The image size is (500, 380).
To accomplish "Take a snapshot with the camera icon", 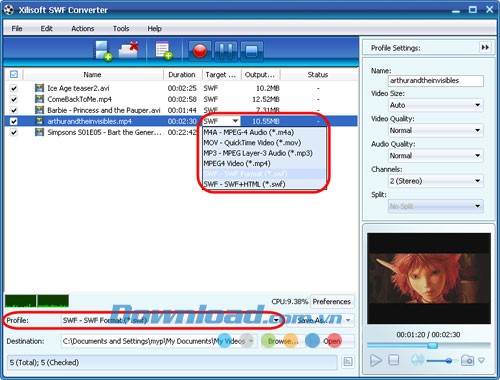I will [x=467, y=360].
